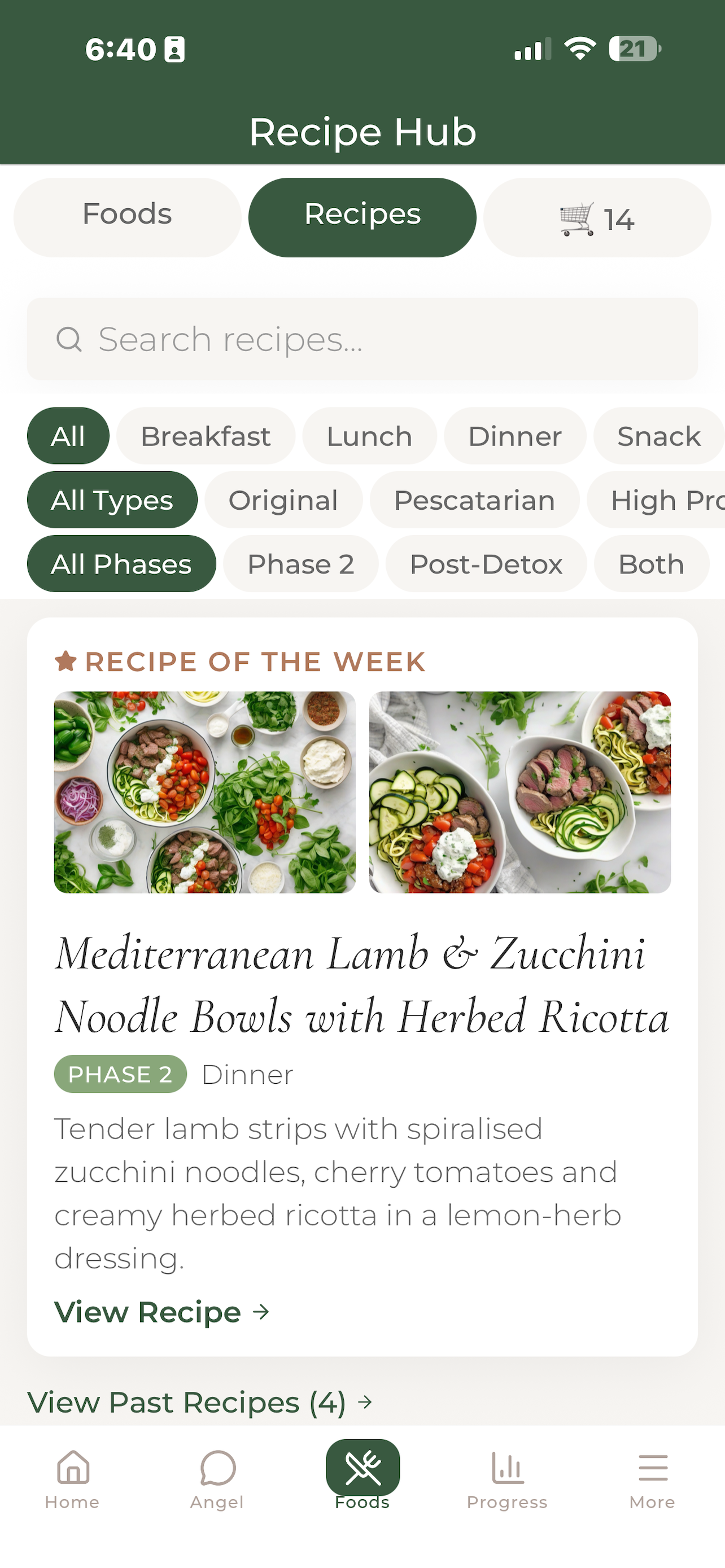Choose the Dinner meal filter
Image resolution: width=725 pixels, height=1568 pixels.
515,436
